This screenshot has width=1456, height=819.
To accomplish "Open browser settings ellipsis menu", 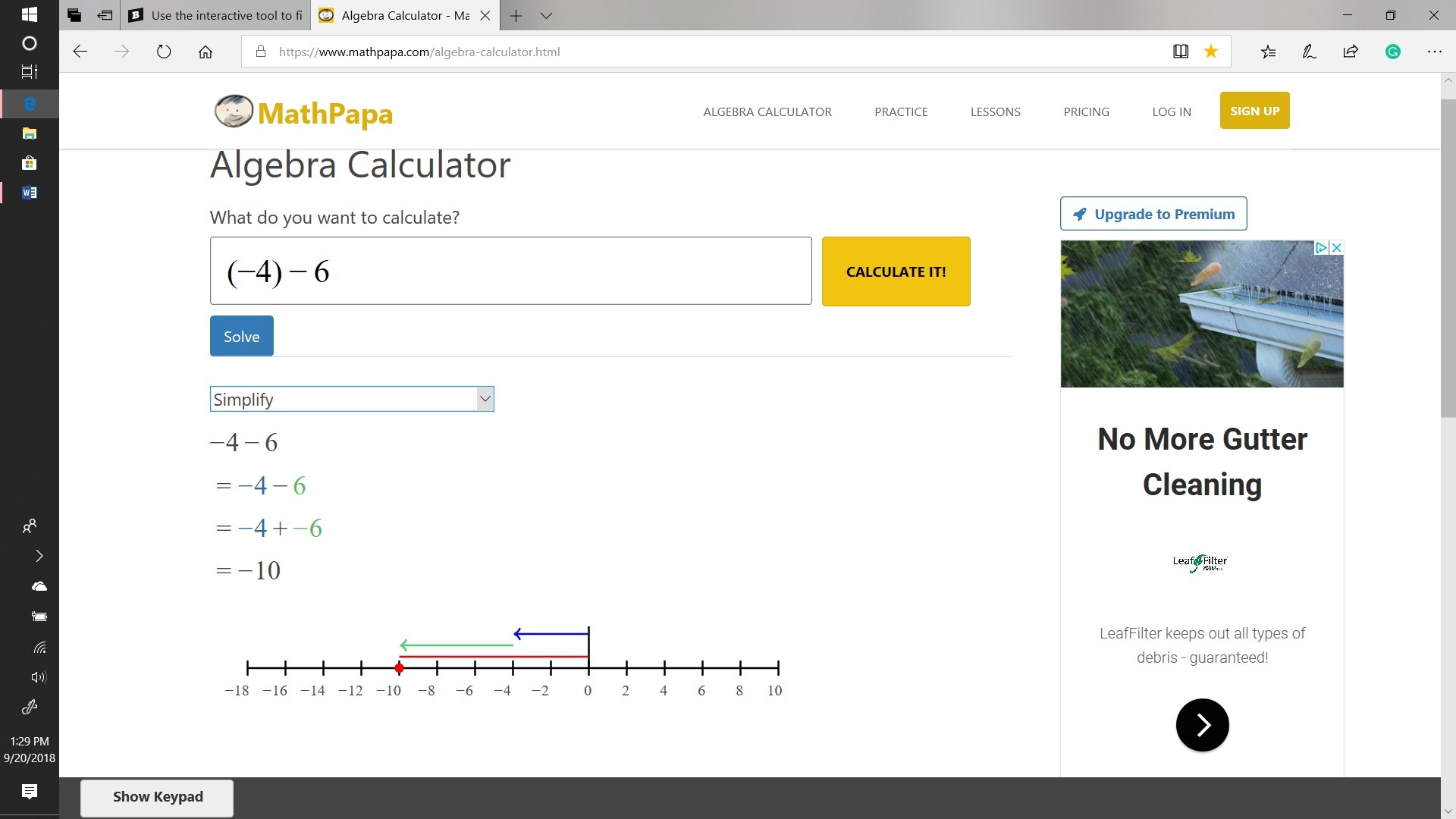I will point(1434,52).
